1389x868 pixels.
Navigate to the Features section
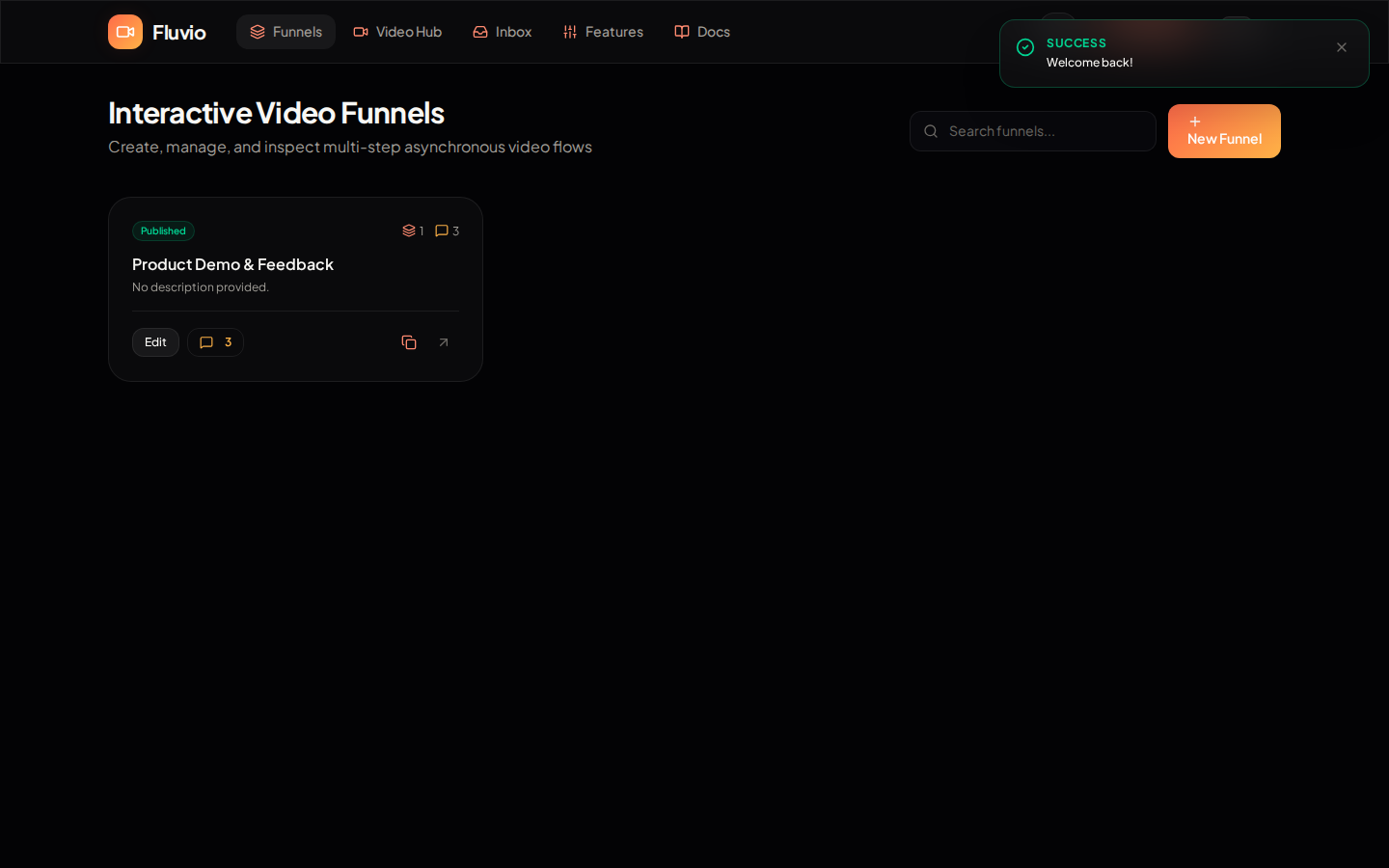pos(603,32)
